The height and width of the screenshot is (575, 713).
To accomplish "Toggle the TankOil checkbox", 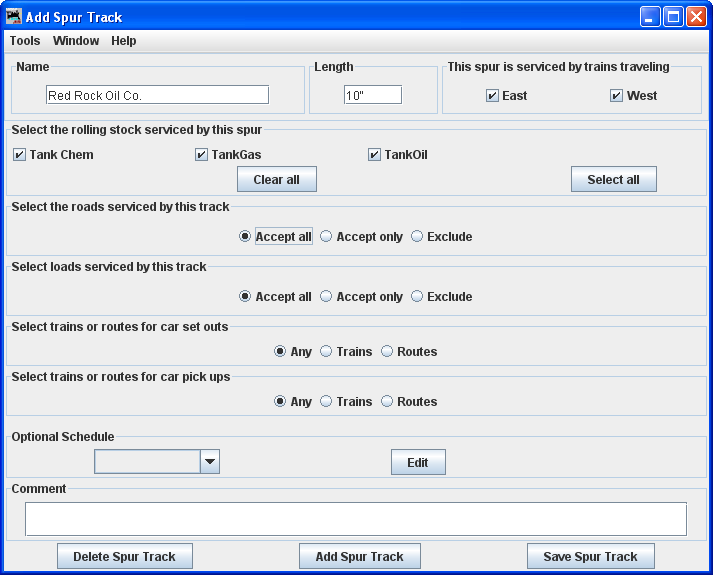I will coord(375,155).
